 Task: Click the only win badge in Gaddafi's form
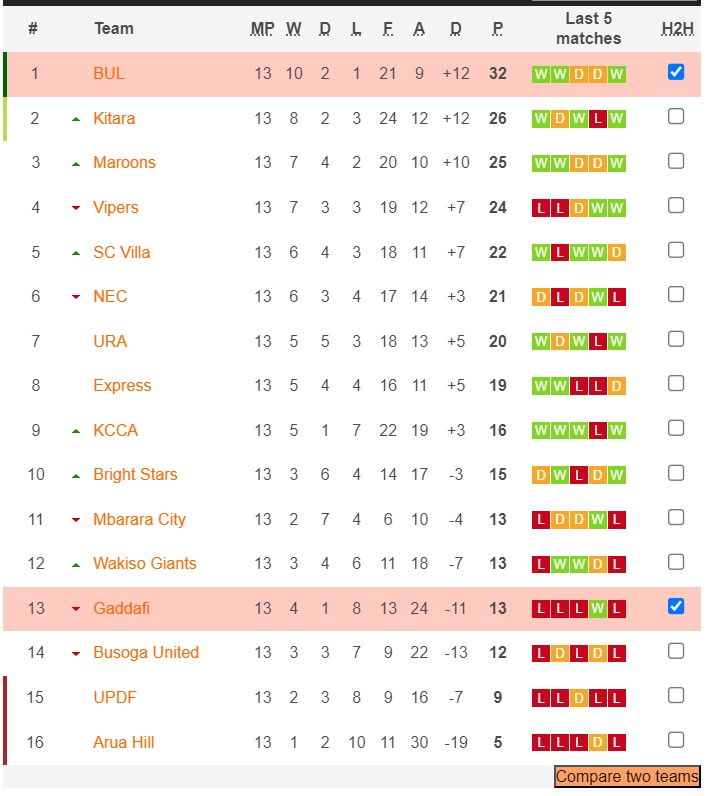click(x=598, y=609)
